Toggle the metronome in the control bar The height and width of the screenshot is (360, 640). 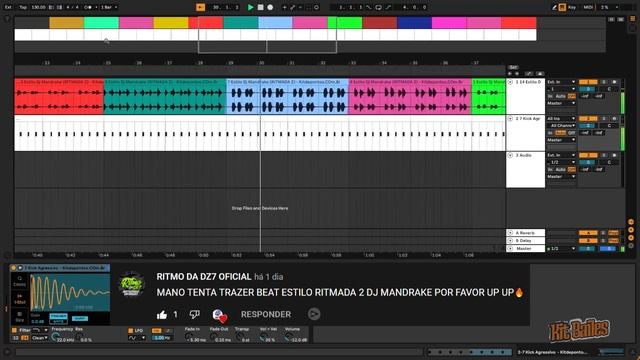pyautogui.click(x=88, y=7)
